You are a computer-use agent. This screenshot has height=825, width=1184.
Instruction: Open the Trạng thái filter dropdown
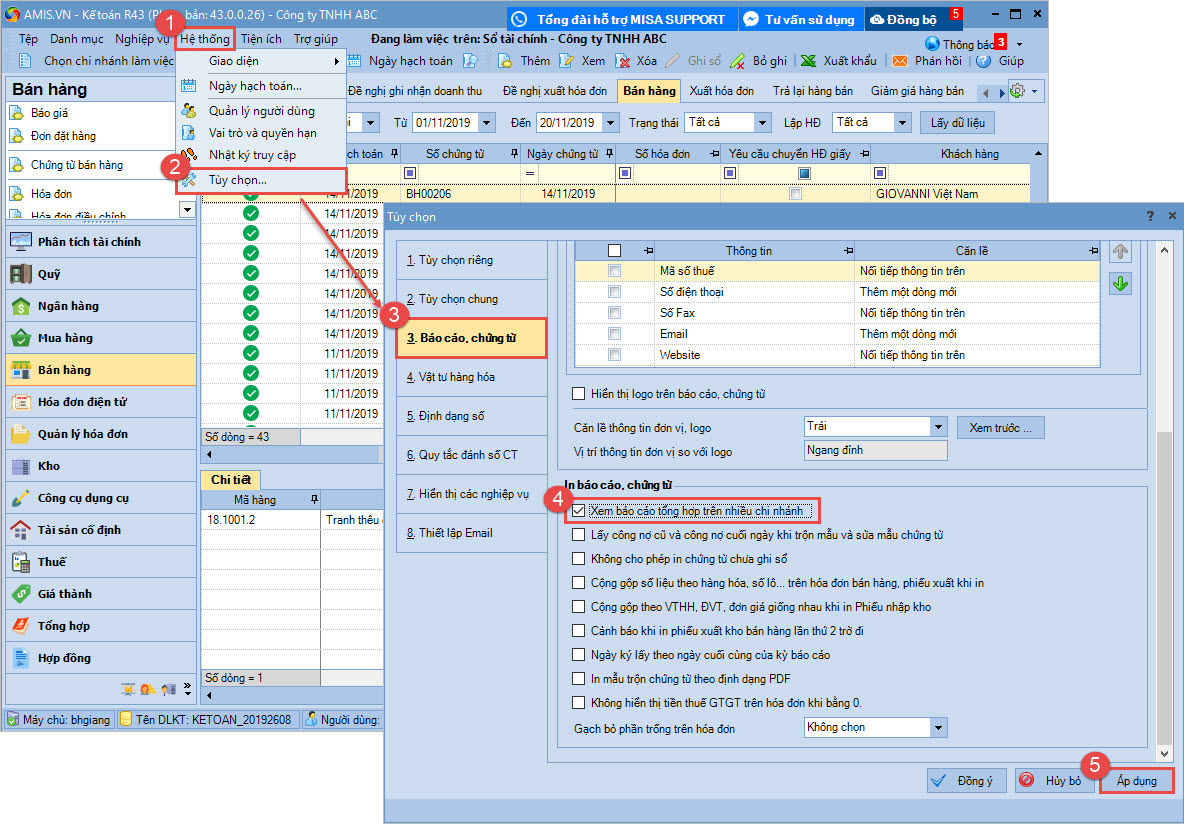click(762, 122)
